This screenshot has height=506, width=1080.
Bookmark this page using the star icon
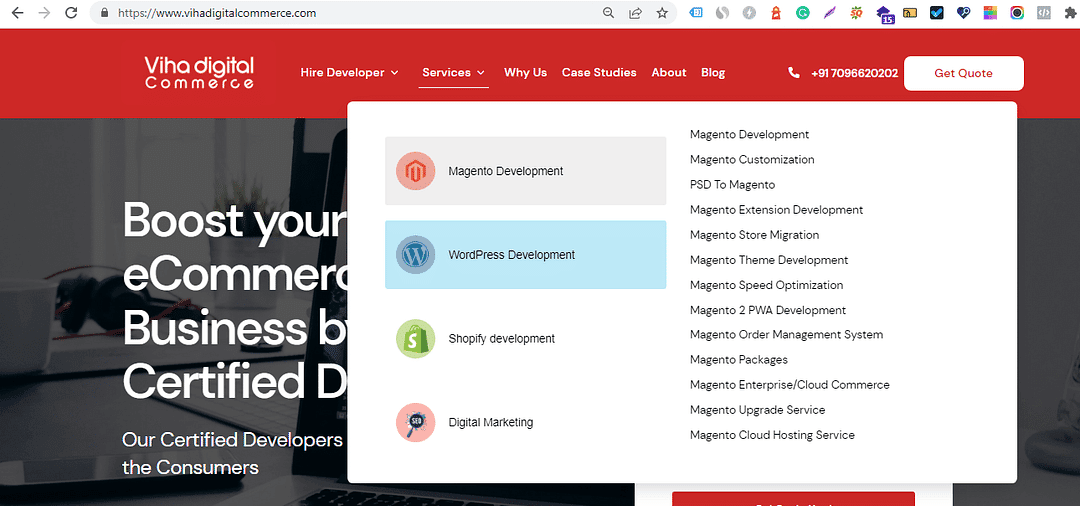pyautogui.click(x=662, y=13)
